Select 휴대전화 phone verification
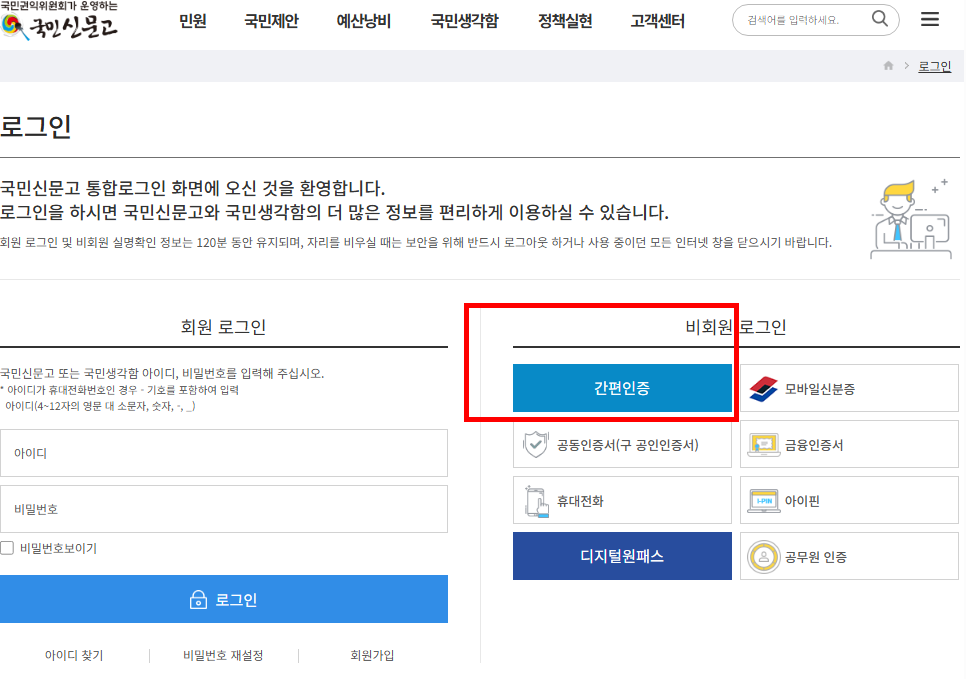 tap(622, 500)
